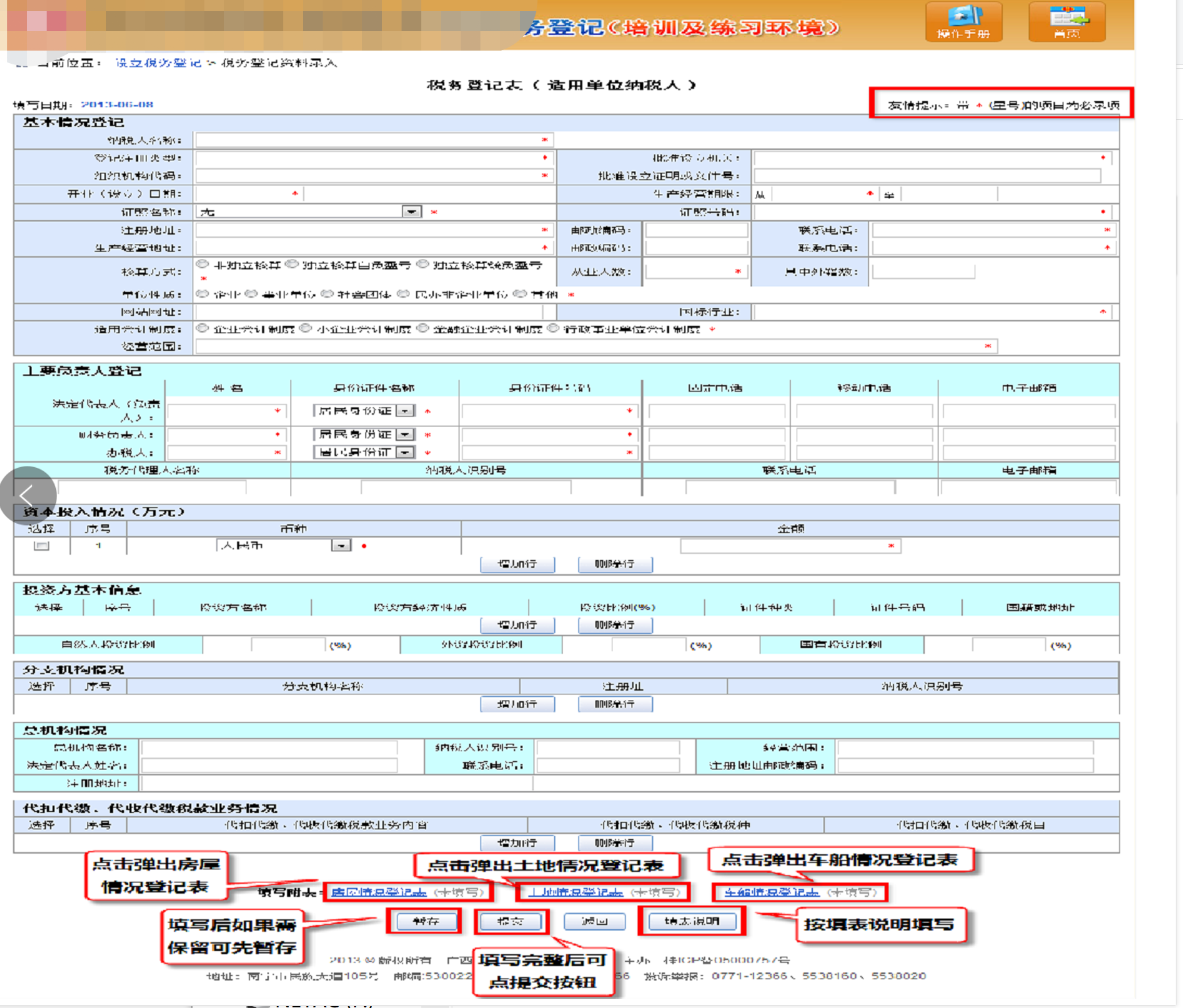
Task: Click 增加行 under 代扣代缴 section
Action: pyautogui.click(x=517, y=842)
